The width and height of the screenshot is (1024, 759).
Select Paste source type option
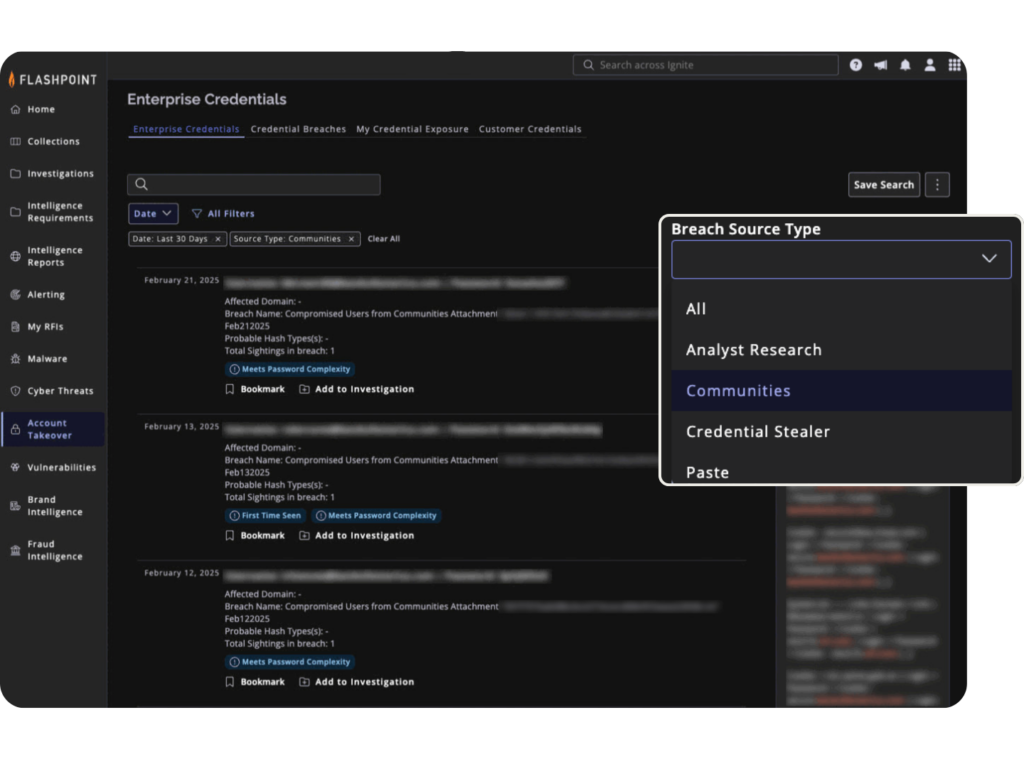point(841,469)
